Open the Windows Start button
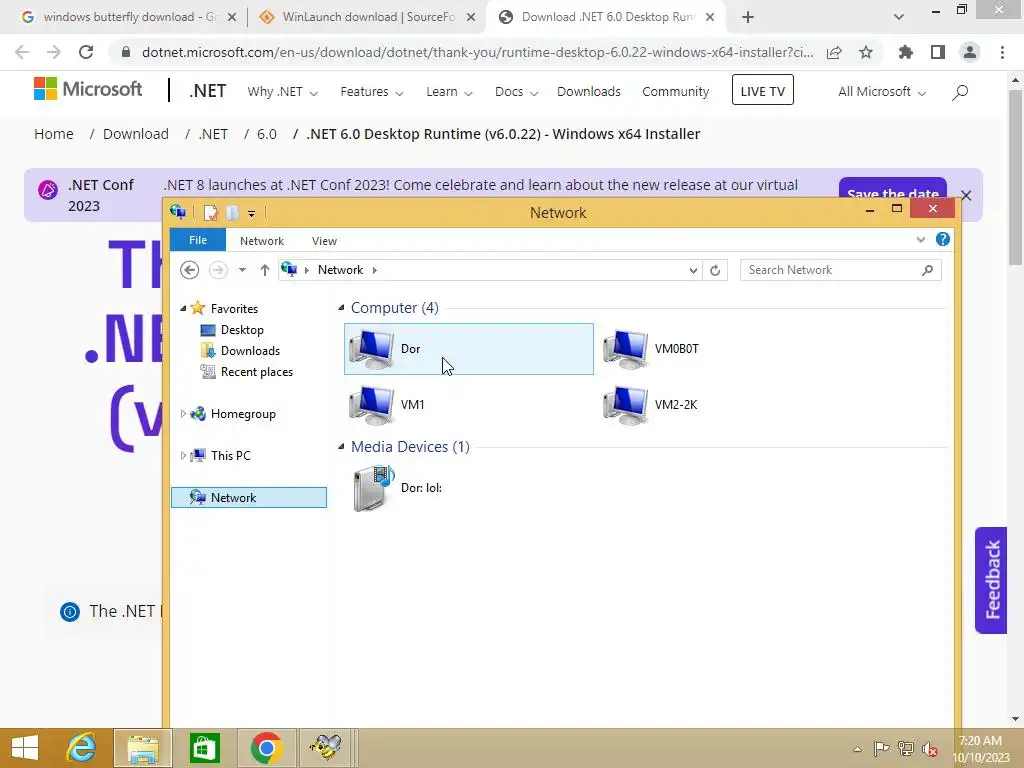 25,748
